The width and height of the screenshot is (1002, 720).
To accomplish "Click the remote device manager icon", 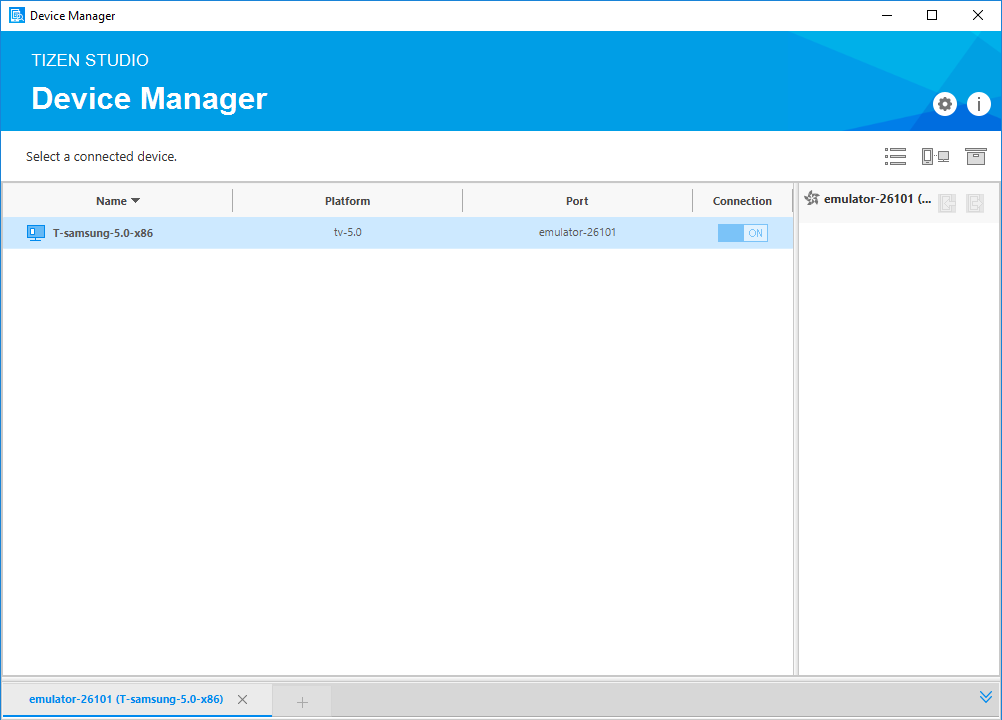I will pyautogui.click(x=935, y=157).
